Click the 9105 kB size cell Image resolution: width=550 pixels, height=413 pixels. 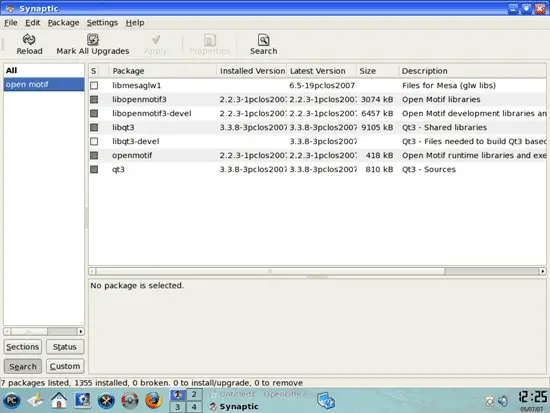coord(377,127)
